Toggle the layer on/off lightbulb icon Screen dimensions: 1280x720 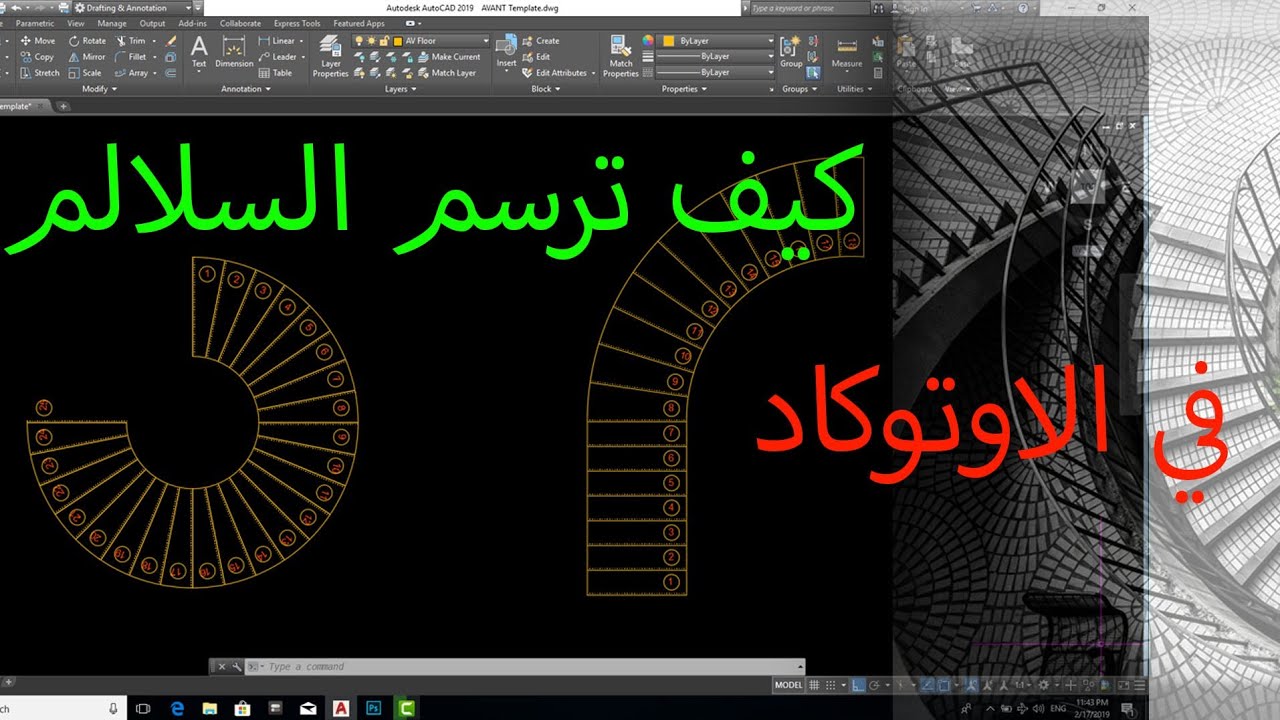point(359,41)
